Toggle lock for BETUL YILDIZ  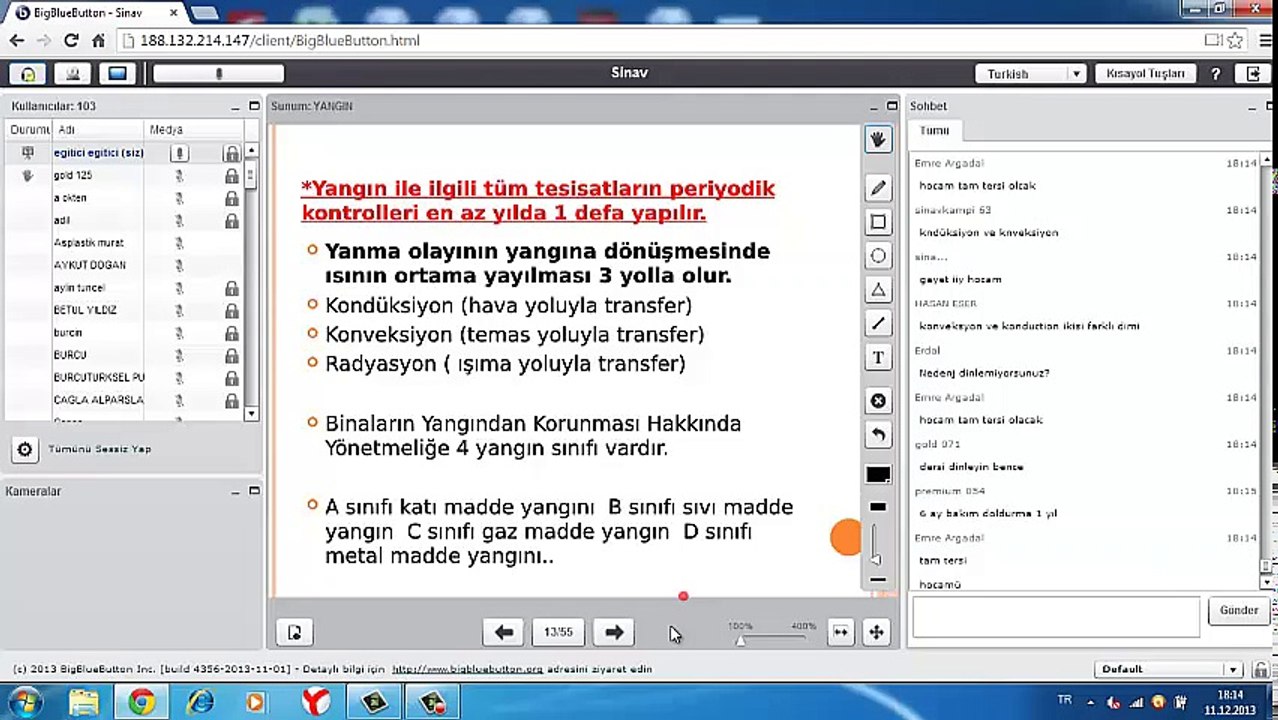coord(231,310)
